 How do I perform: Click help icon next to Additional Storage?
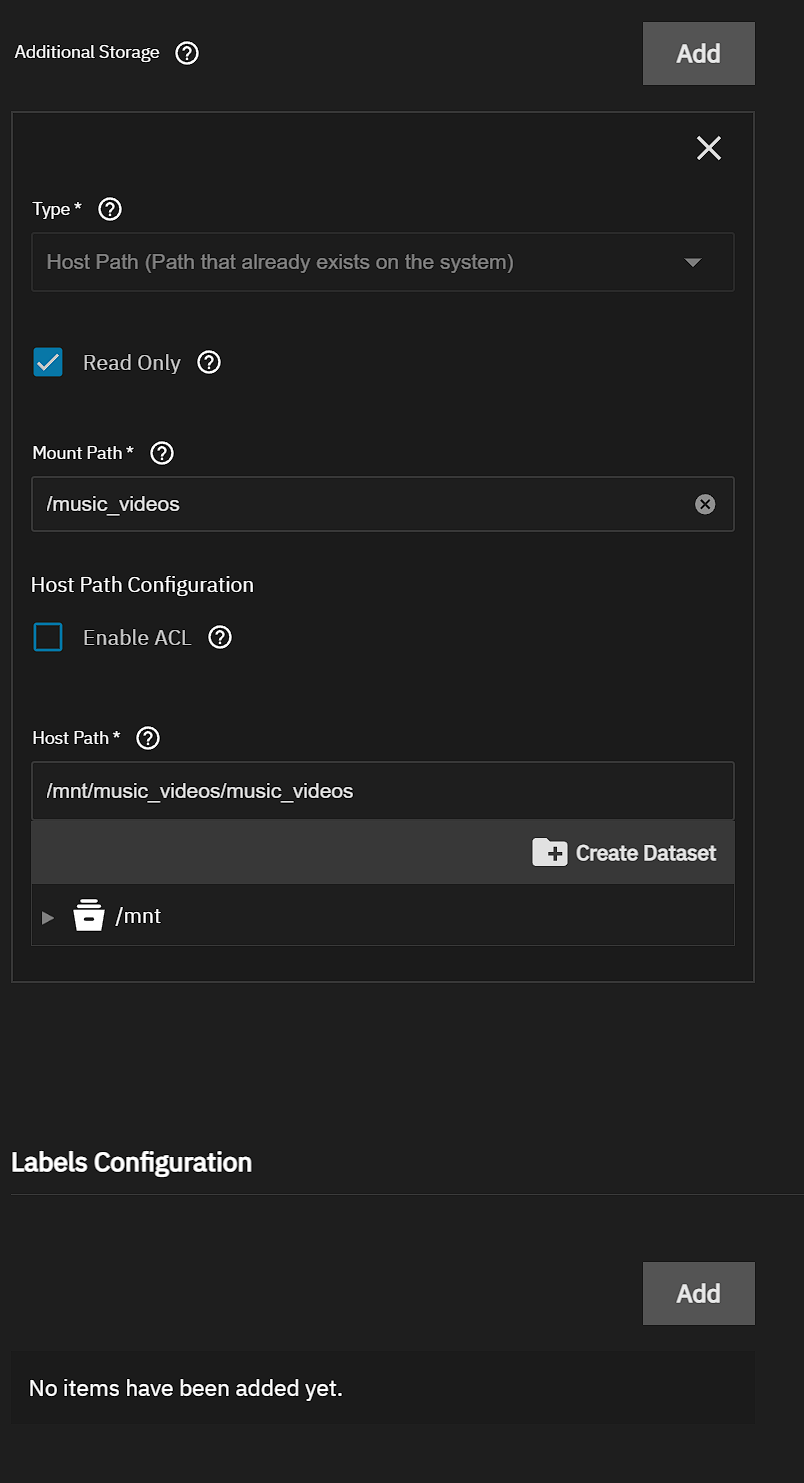[x=187, y=53]
